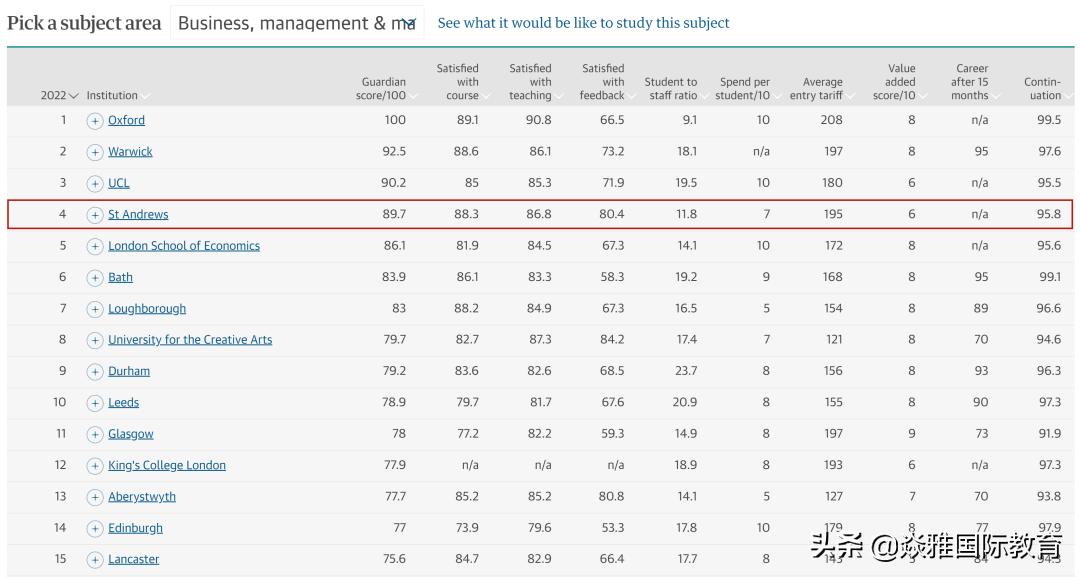The height and width of the screenshot is (577, 1080).
Task: Select Loughborough's satisfied with course 88.2
Action: point(466,308)
